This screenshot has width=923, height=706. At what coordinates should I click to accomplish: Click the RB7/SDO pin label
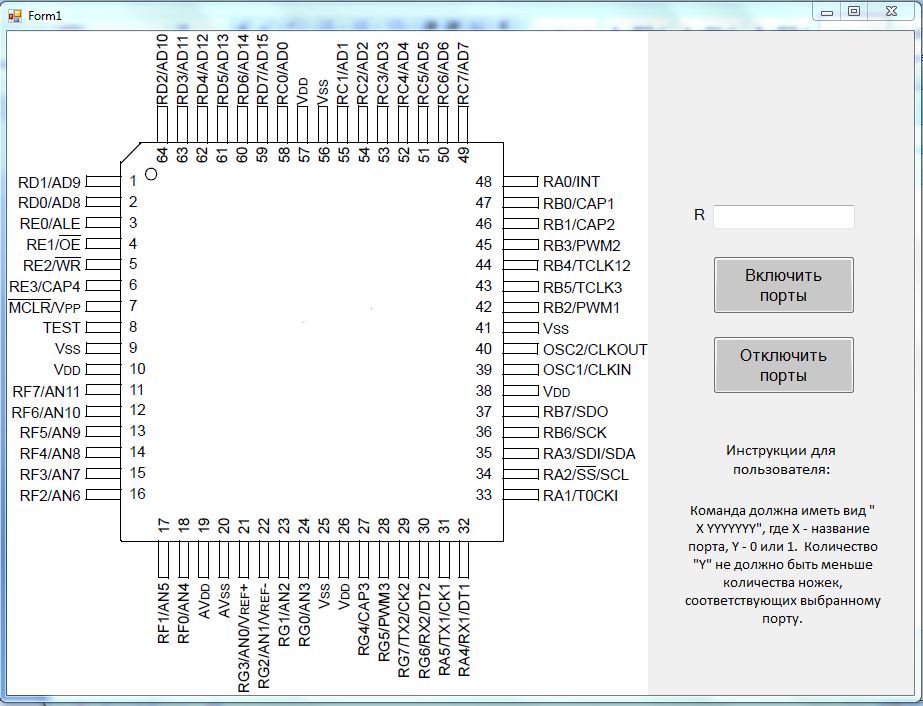click(x=575, y=412)
